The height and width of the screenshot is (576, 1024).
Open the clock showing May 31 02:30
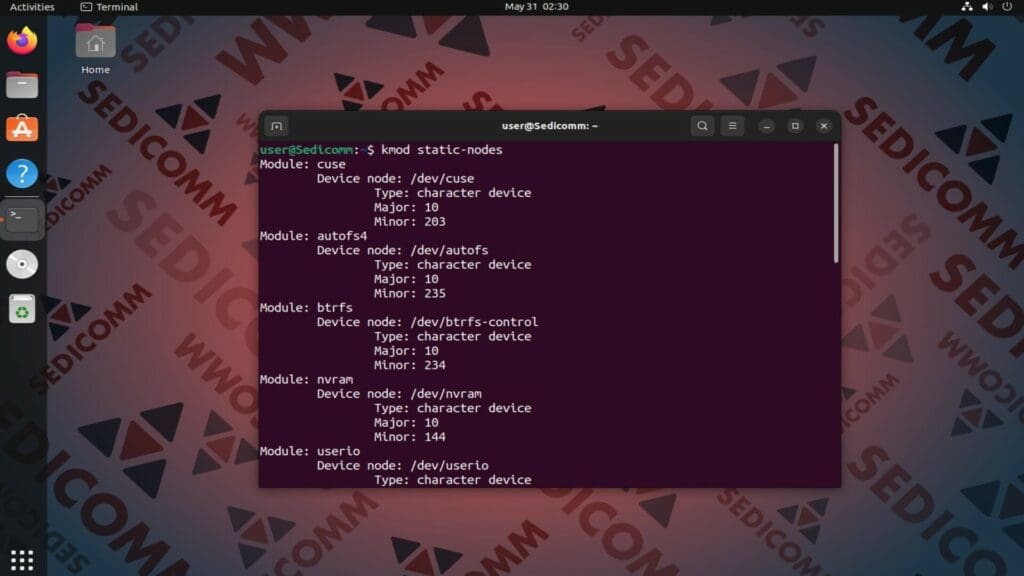click(536, 7)
